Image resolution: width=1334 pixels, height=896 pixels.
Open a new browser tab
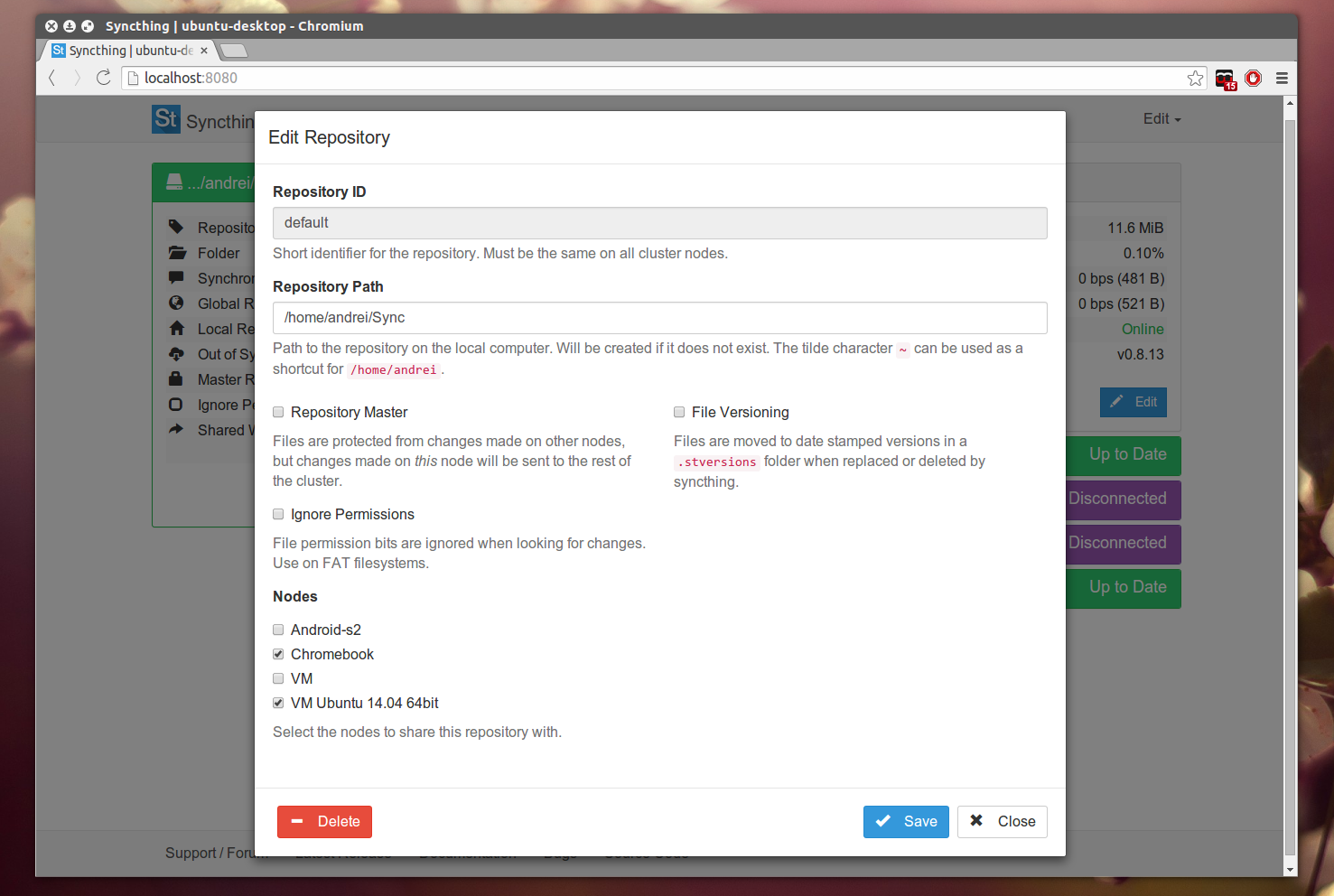[x=234, y=51]
